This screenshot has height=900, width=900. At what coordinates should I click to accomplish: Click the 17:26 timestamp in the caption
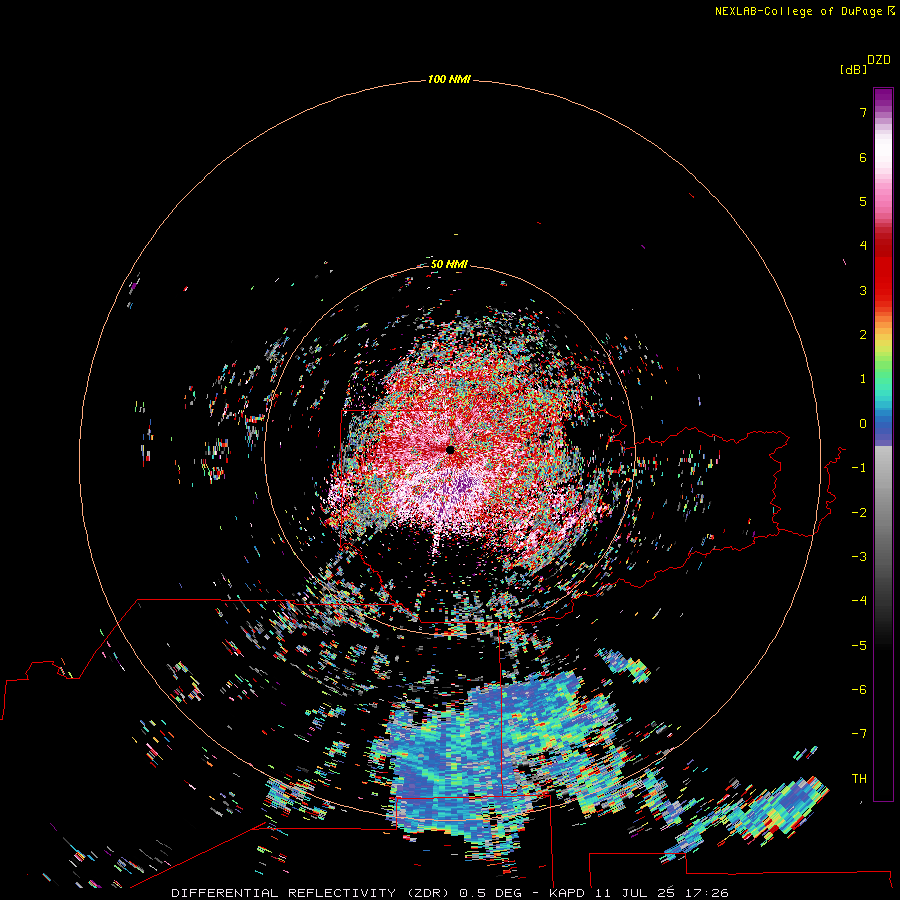tap(707, 893)
